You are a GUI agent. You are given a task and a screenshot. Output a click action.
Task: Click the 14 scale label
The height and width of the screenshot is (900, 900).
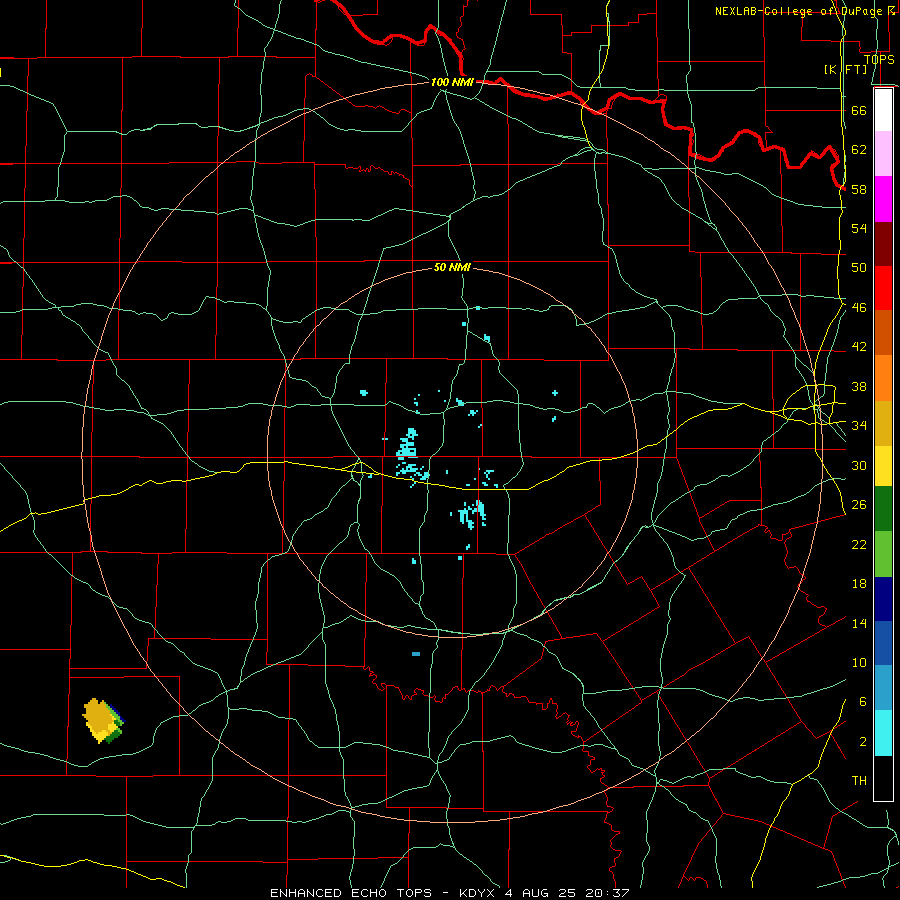[859, 623]
